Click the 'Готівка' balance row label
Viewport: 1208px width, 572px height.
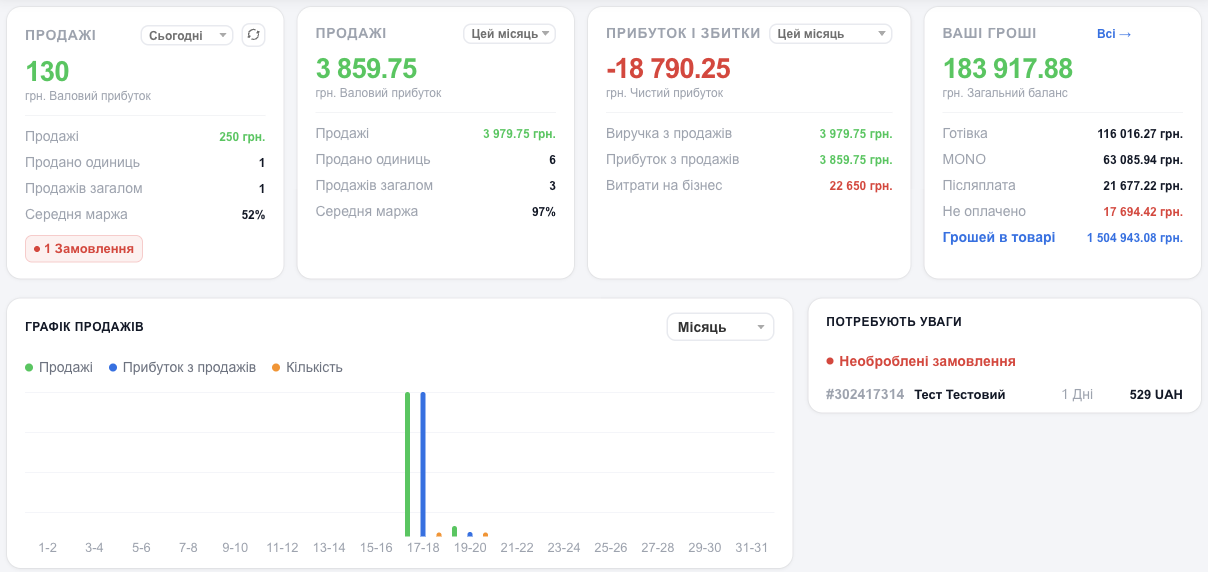965,133
